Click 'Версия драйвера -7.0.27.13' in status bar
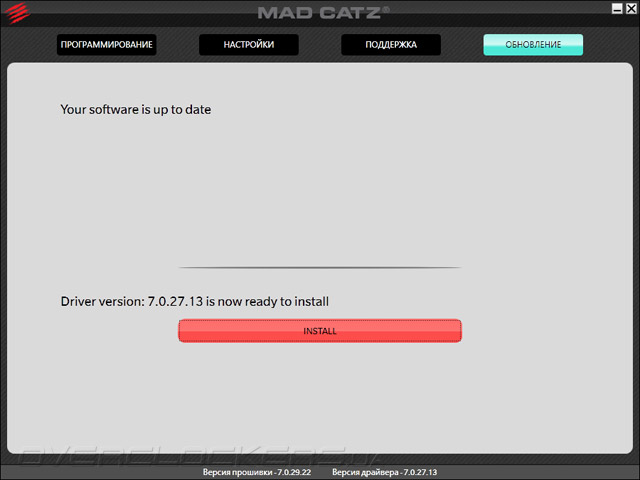This screenshot has height=480, width=640. point(384,472)
